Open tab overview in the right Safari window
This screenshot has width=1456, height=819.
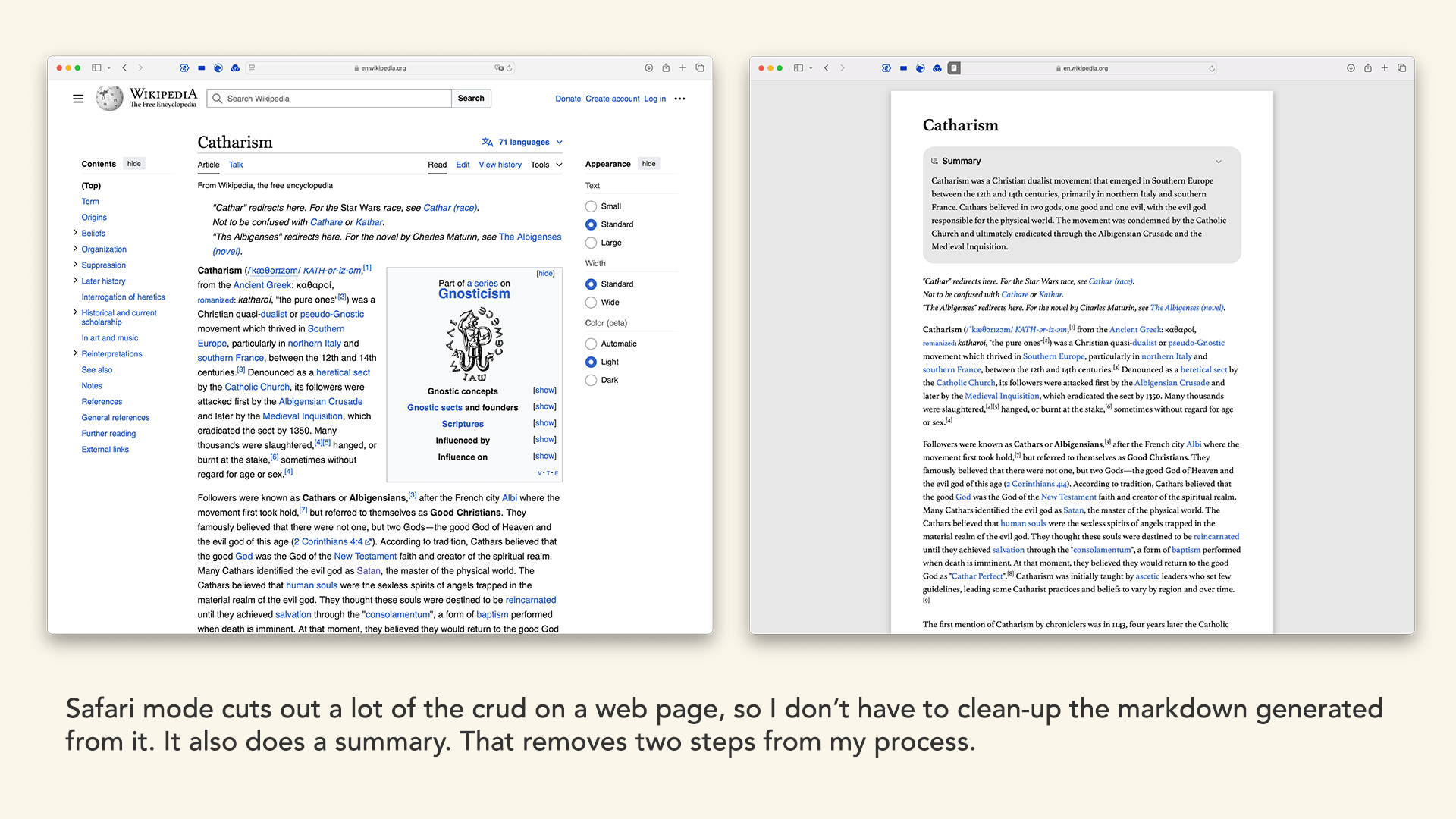point(1401,68)
